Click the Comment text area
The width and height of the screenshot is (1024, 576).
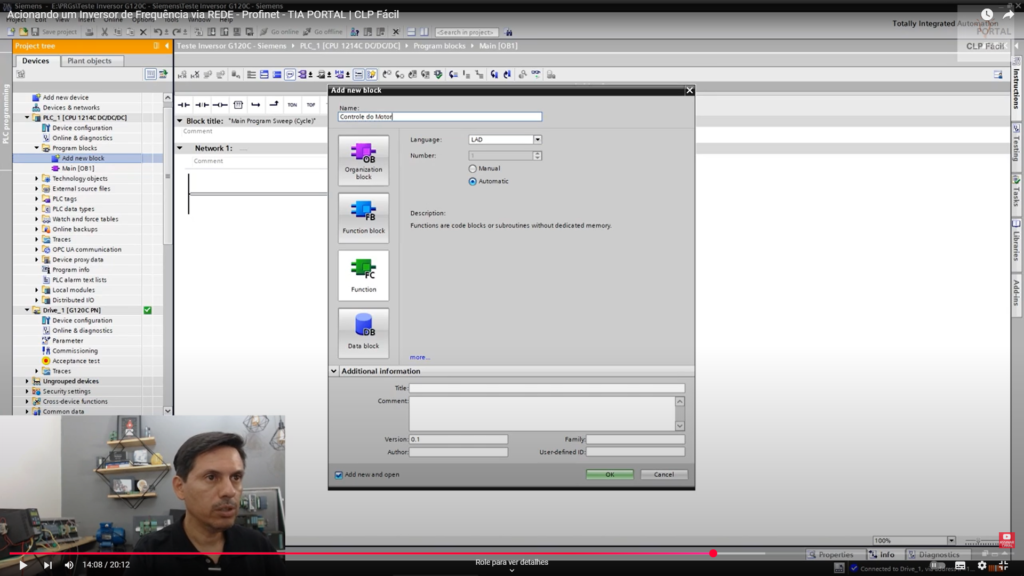(542, 413)
